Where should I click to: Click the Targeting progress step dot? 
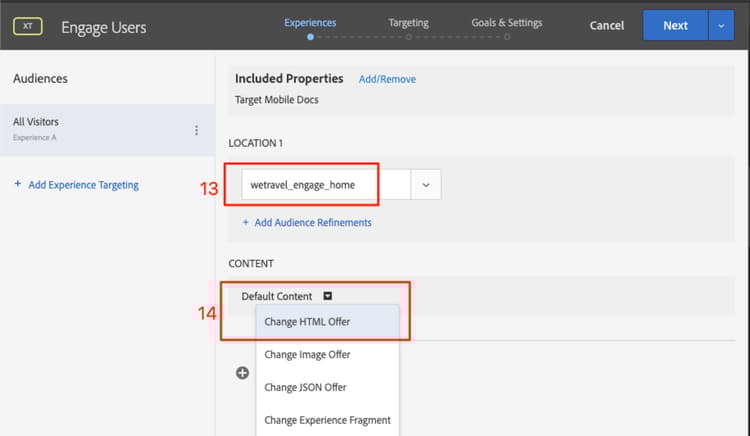pyautogui.click(x=408, y=37)
